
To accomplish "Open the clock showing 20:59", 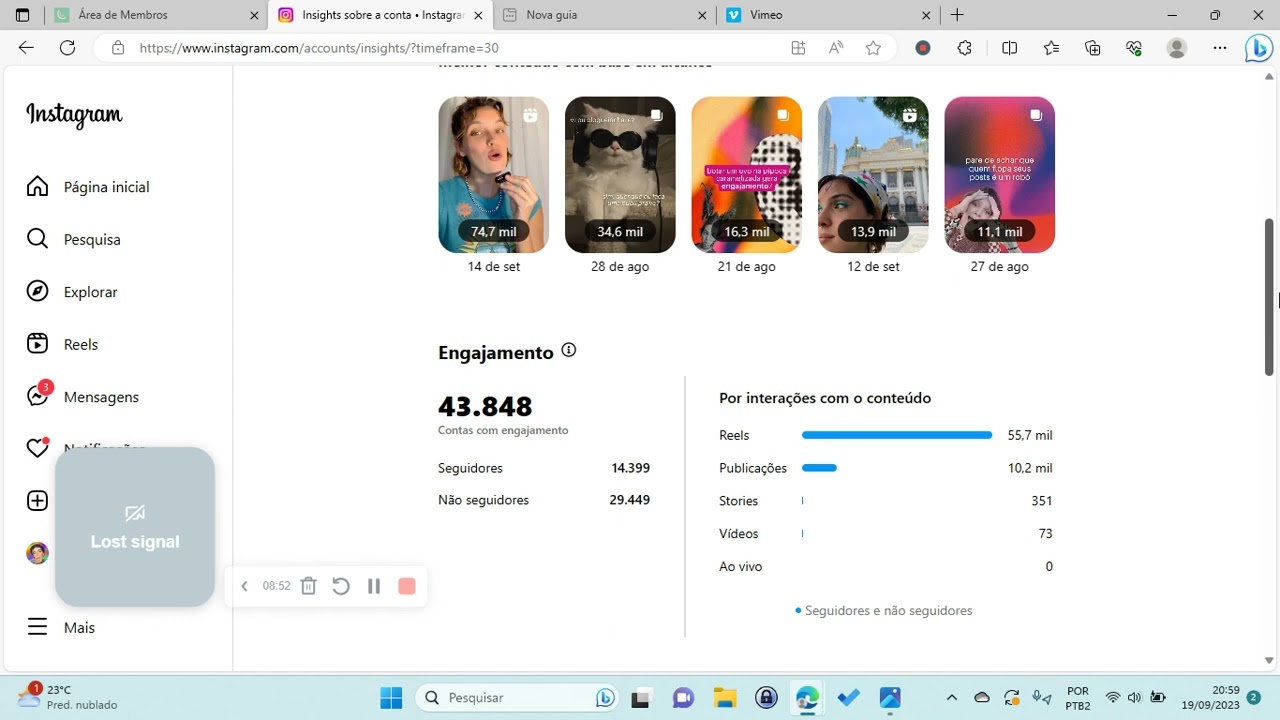I will tap(1210, 697).
